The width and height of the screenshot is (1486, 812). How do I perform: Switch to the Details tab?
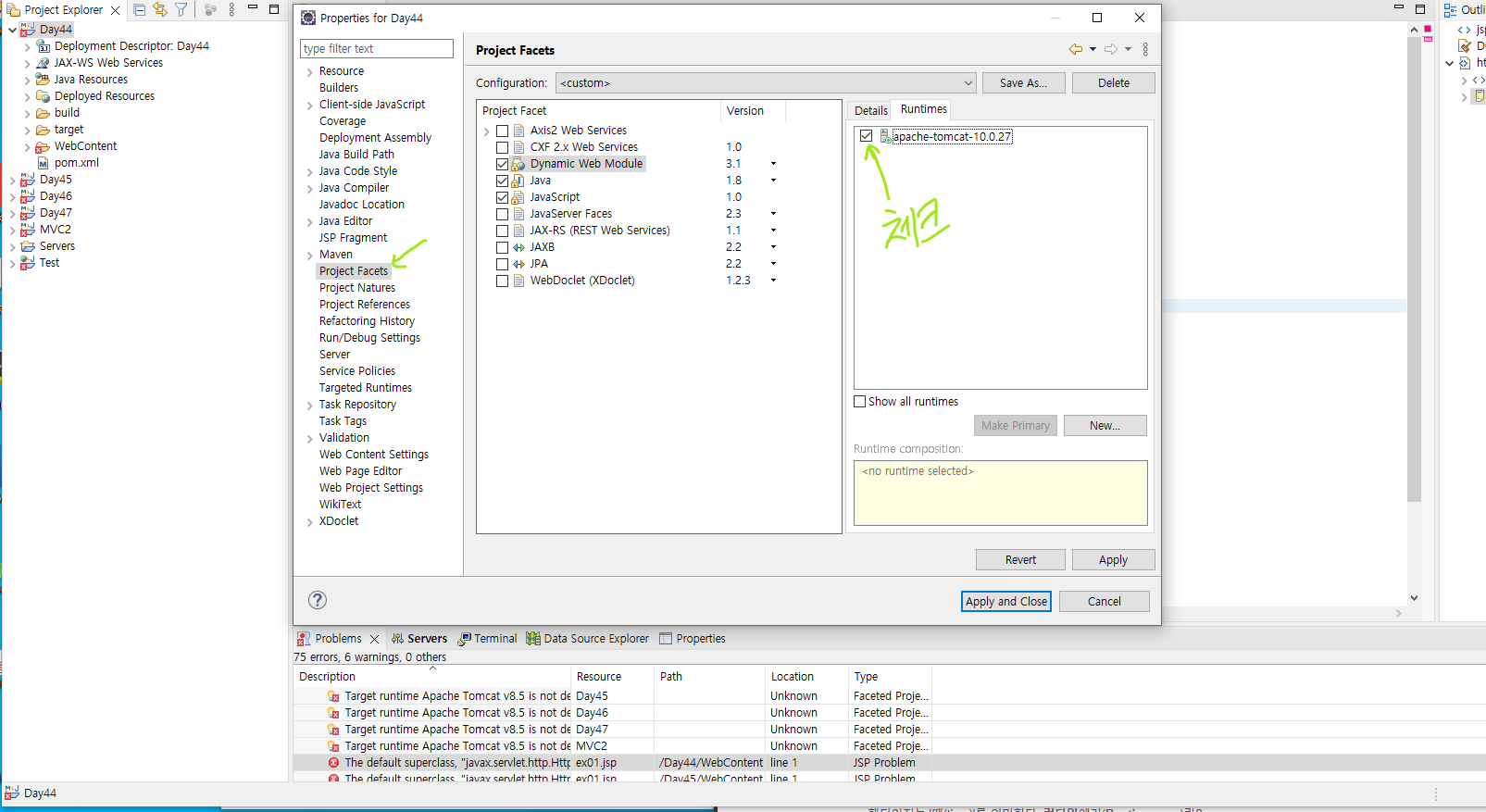[x=870, y=110]
